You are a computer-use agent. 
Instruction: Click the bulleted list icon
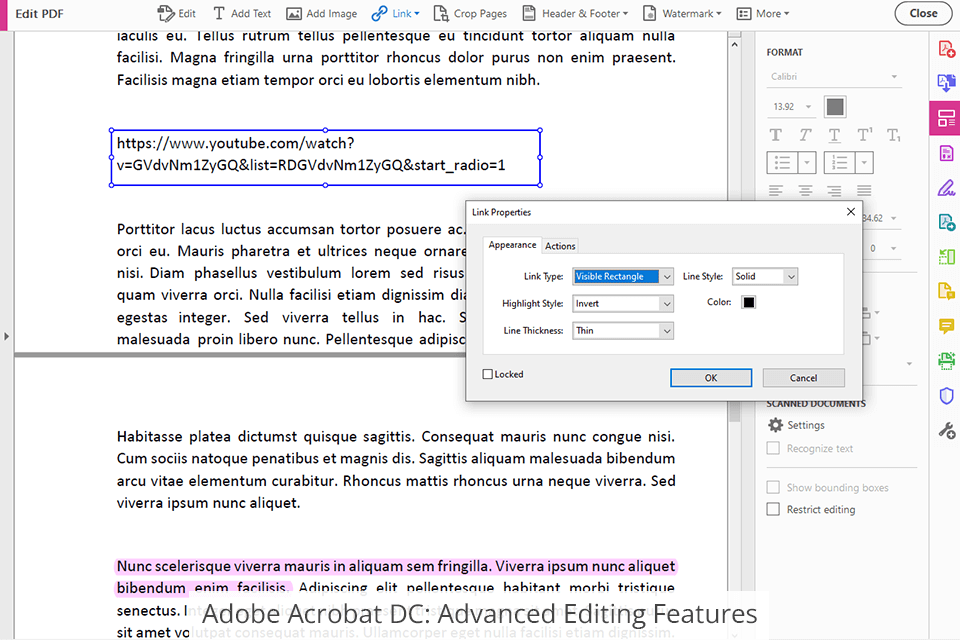pyautogui.click(x=782, y=162)
